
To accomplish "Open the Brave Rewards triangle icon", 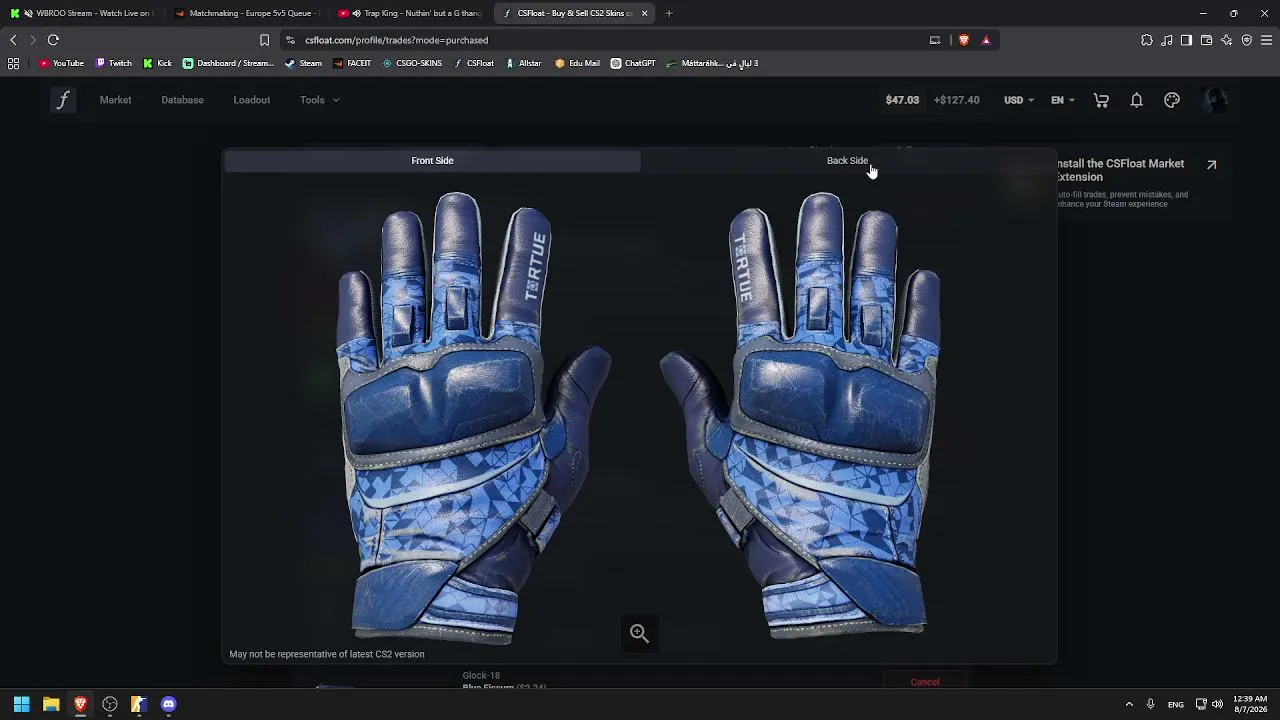I will pos(986,40).
